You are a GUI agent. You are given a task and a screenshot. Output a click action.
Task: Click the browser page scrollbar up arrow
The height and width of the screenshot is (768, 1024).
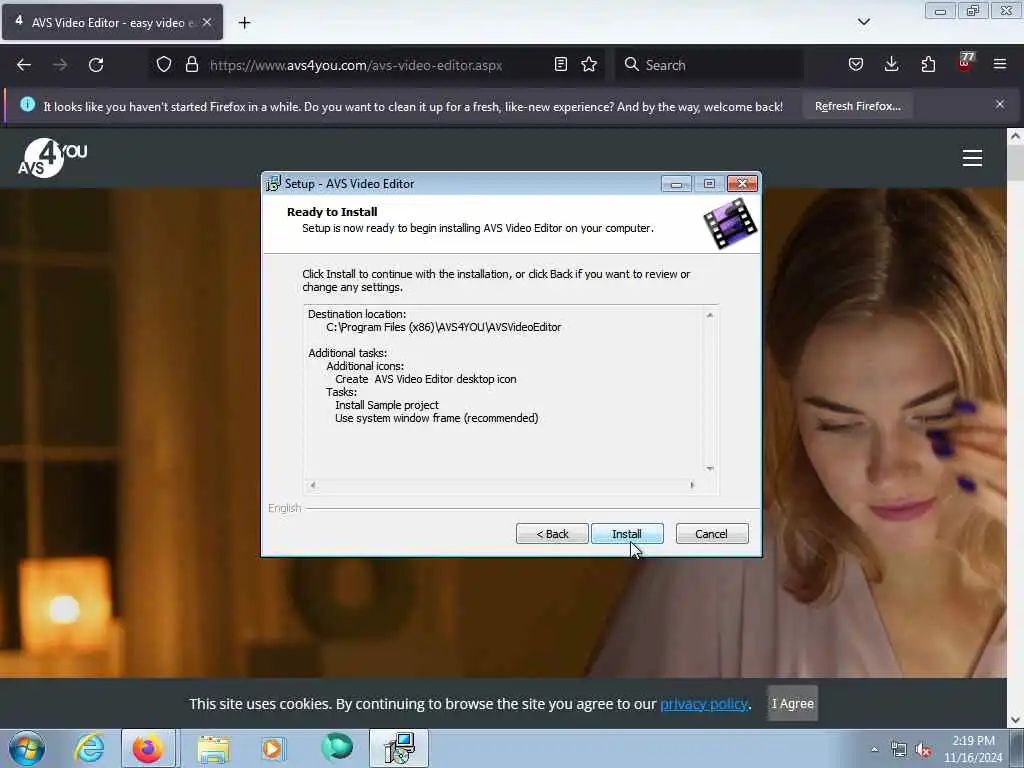[1015, 136]
